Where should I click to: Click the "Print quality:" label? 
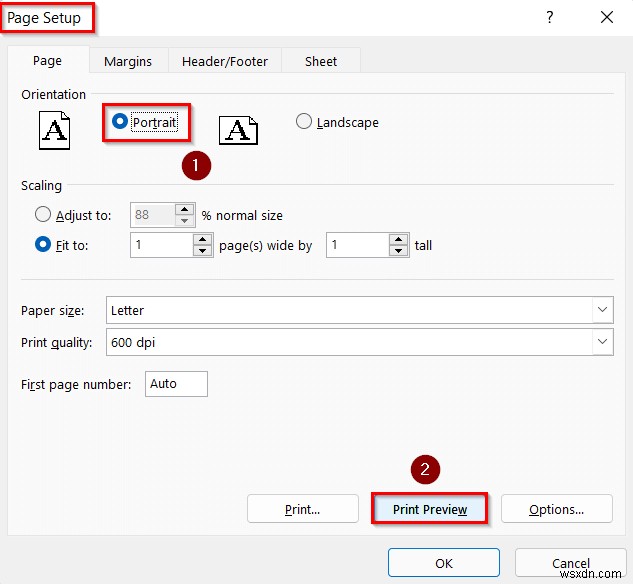(x=57, y=342)
